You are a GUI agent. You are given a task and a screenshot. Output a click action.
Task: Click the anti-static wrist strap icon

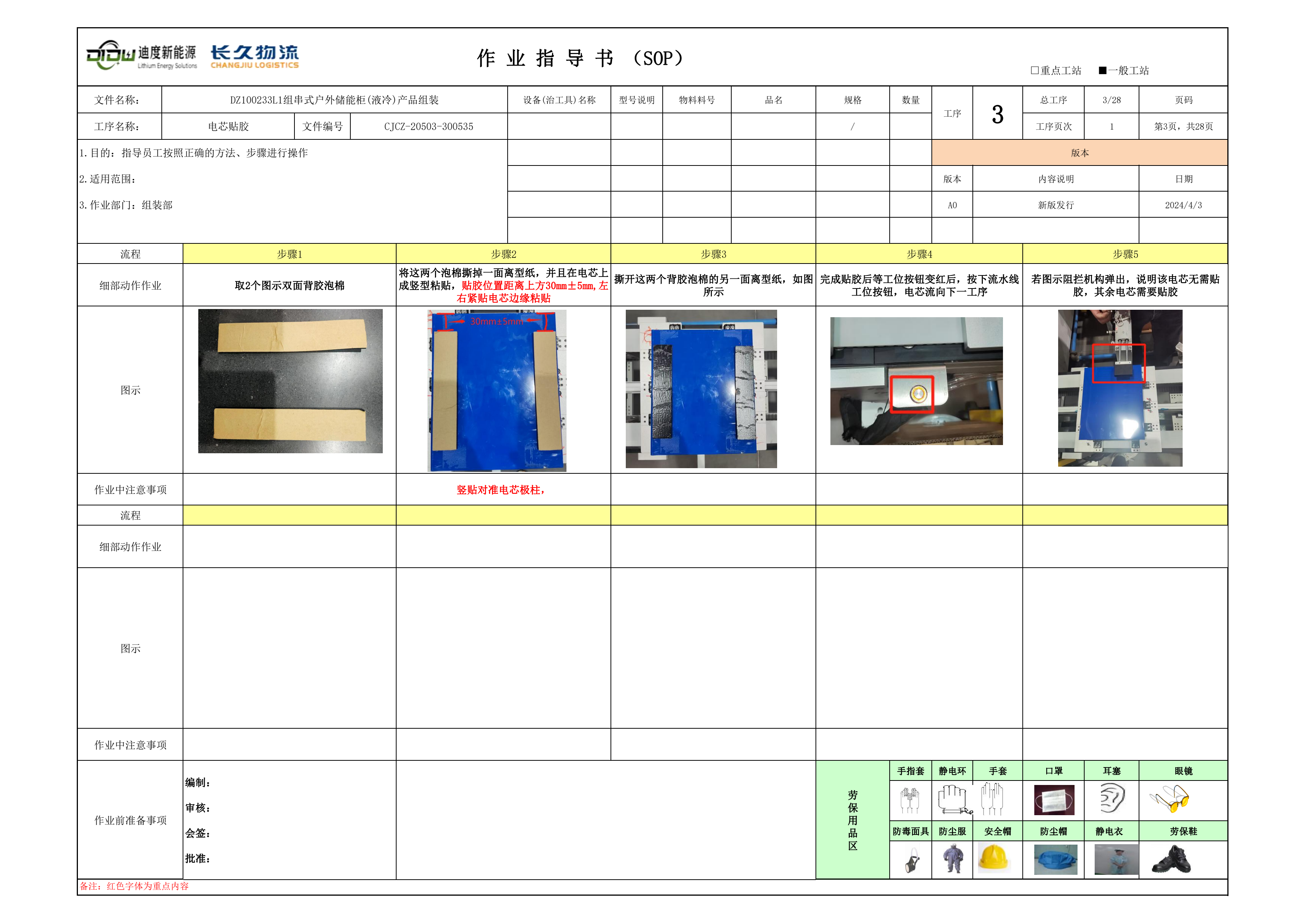[953, 799]
